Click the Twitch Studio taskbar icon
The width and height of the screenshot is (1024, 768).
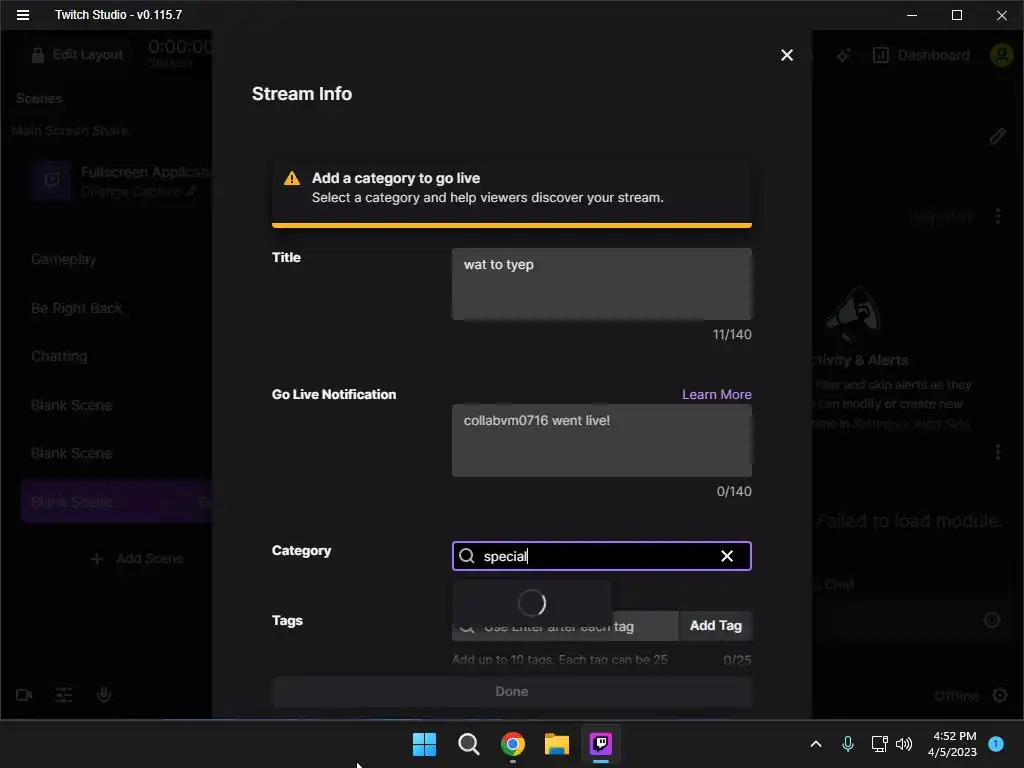coord(601,744)
